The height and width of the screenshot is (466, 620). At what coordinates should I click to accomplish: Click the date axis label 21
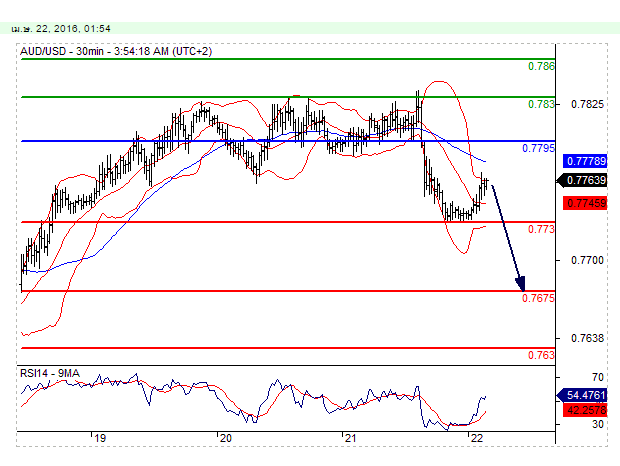pyautogui.click(x=350, y=438)
